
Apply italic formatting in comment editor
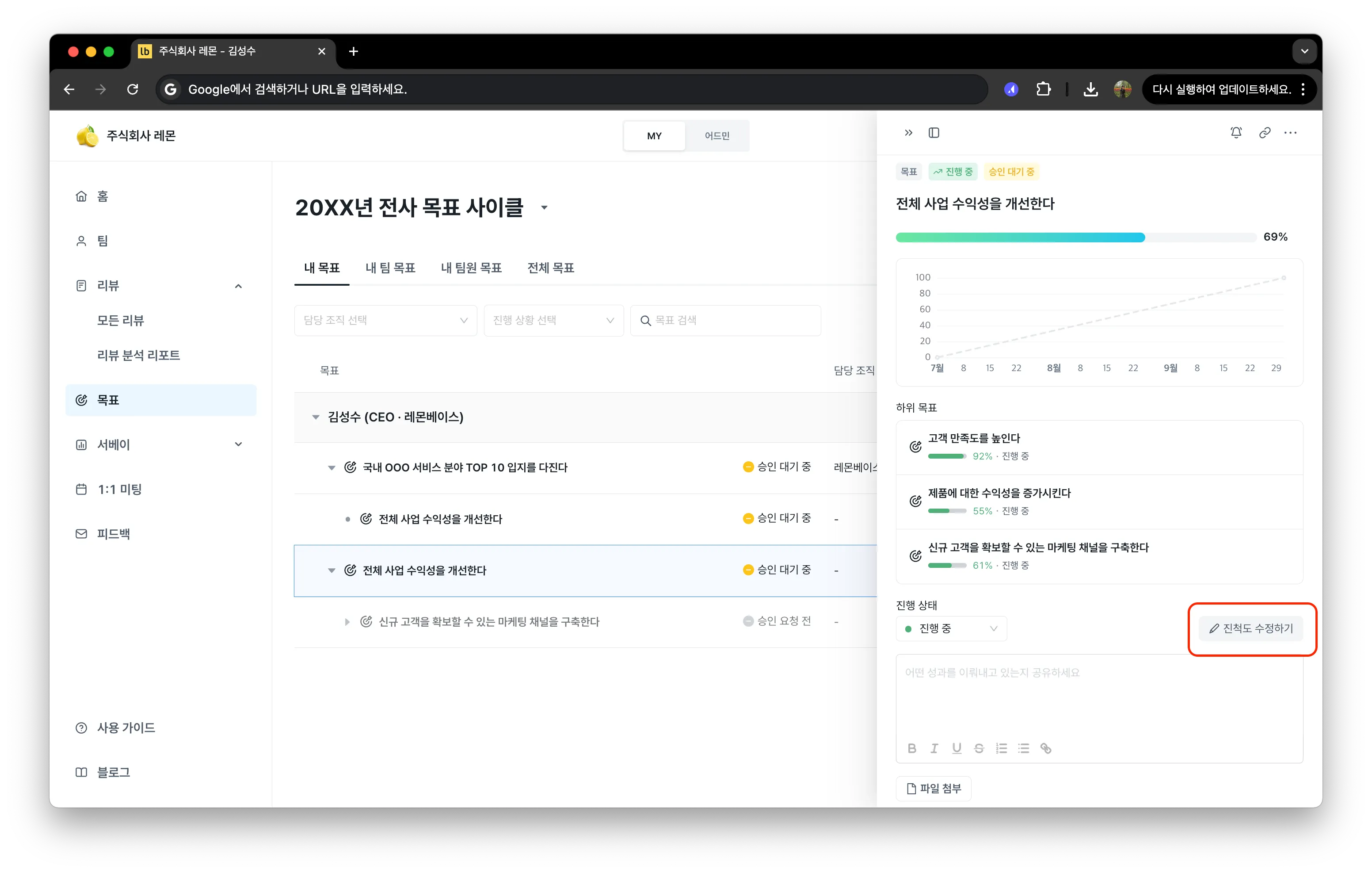(934, 748)
